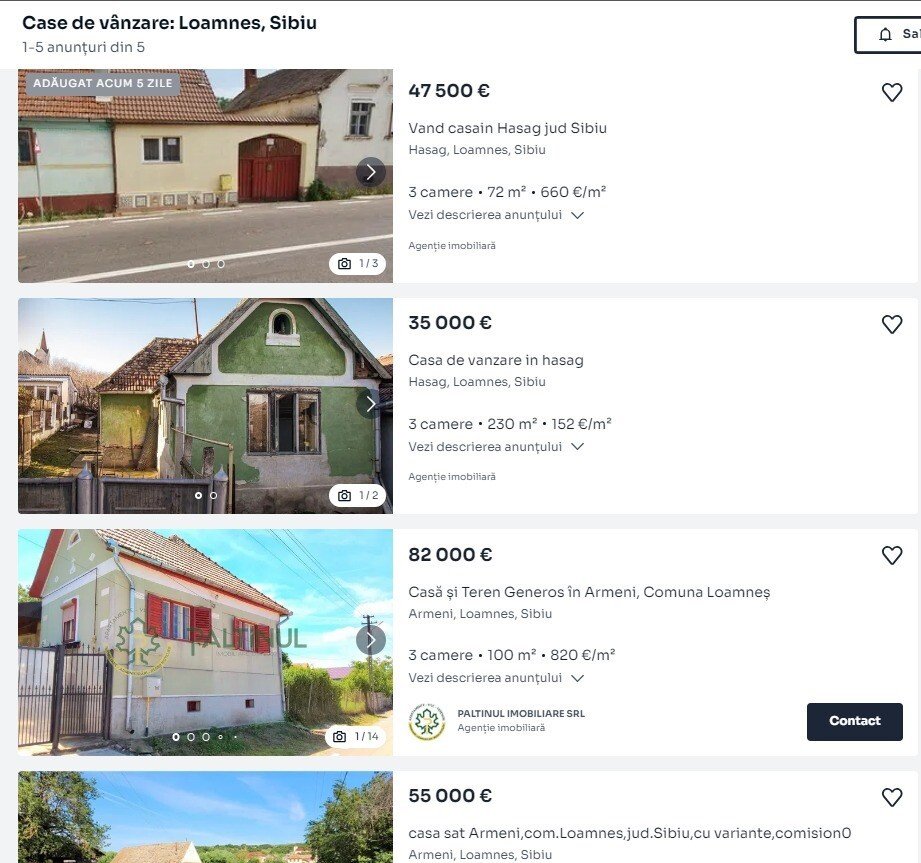Expand description of 35 000 € listing
Image resolution: width=921 pixels, height=863 pixels.
coord(496,446)
